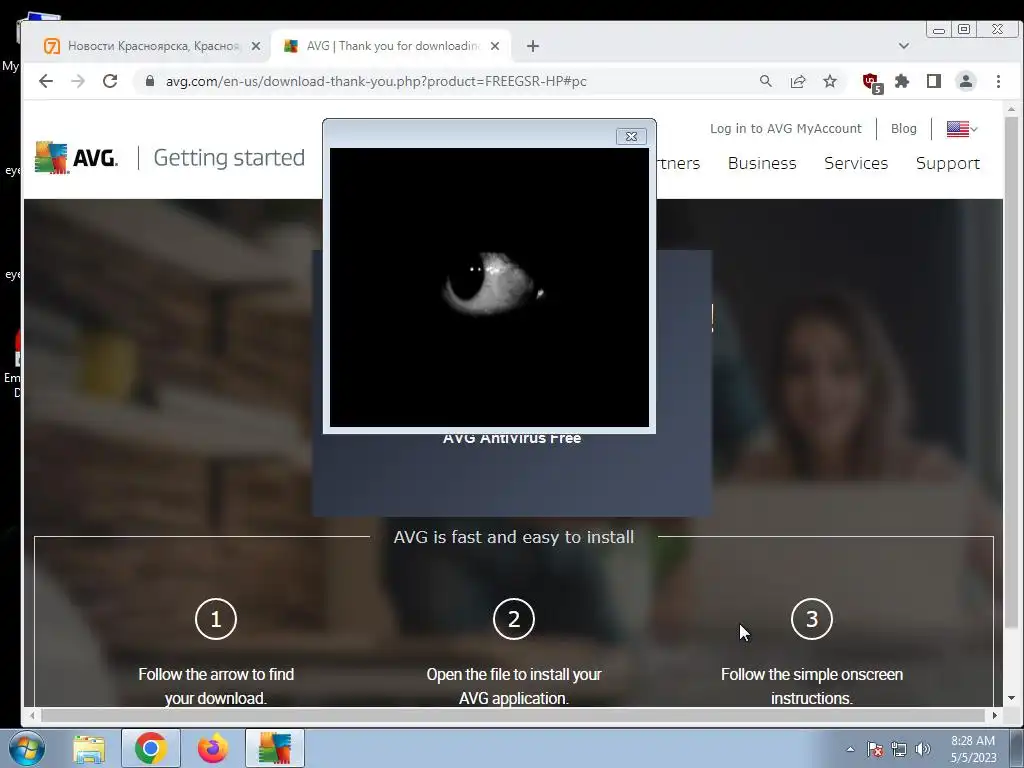Screen dimensions: 1024x768
Task: Click the AVG logo
Action: [76, 157]
